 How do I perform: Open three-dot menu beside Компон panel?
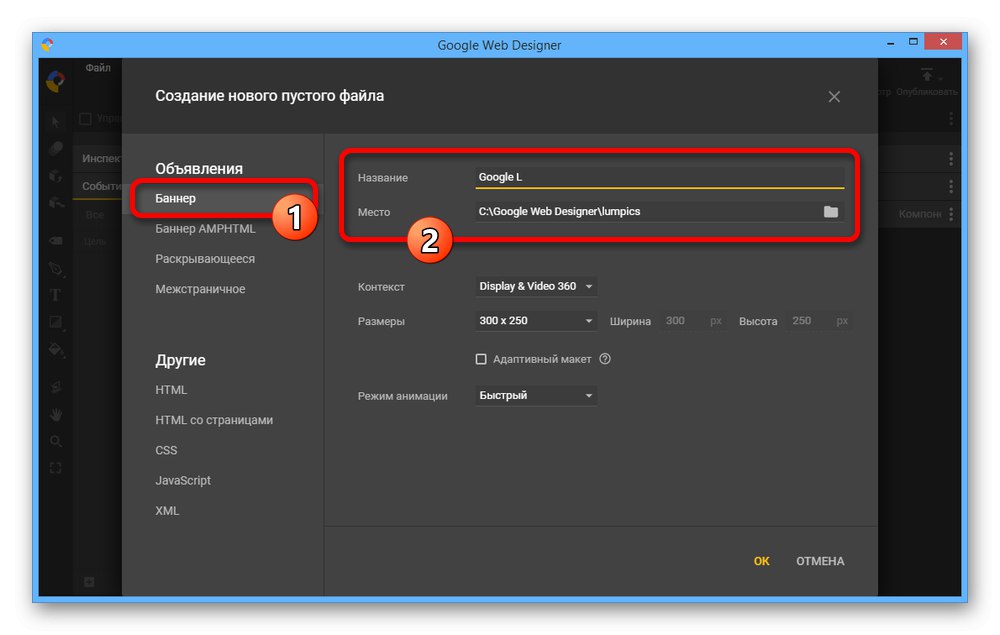[951, 214]
